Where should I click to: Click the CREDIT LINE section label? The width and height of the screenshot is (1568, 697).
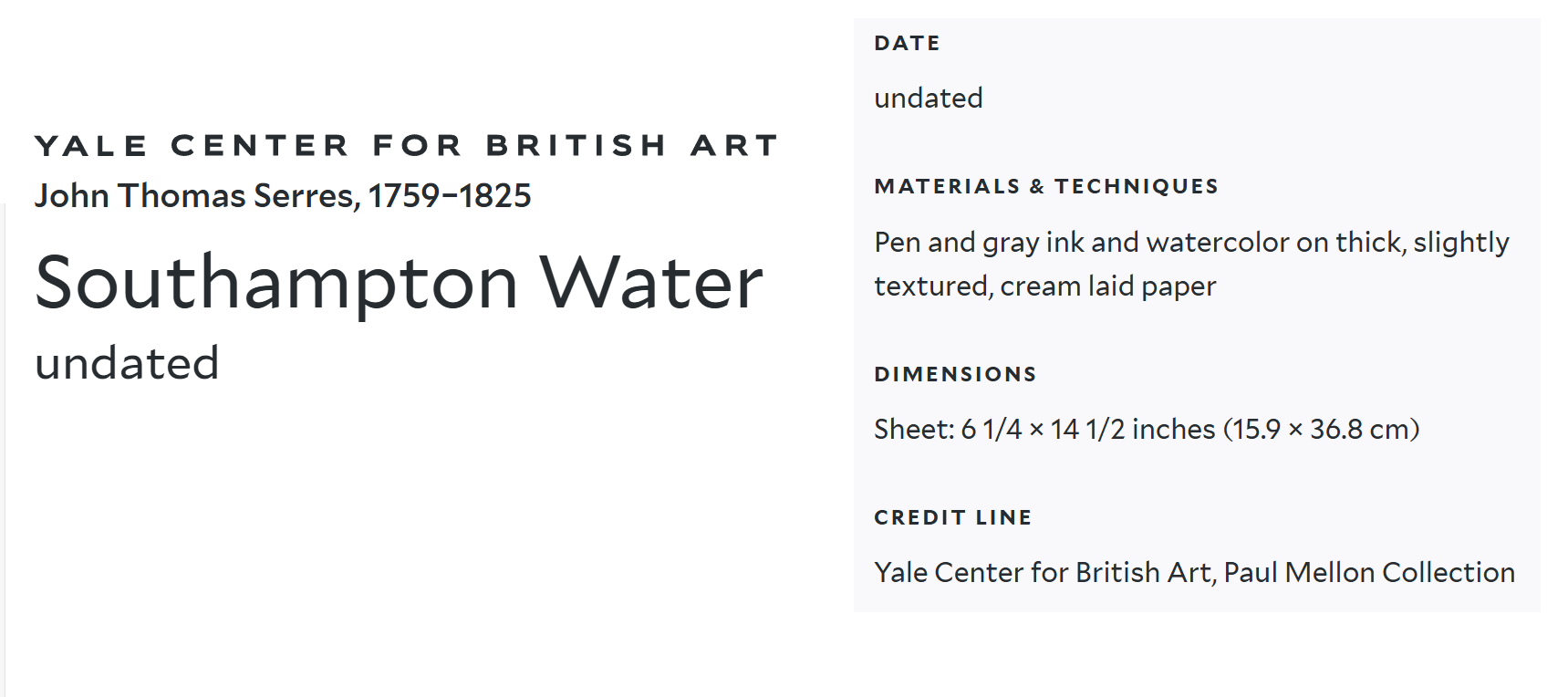(x=952, y=518)
